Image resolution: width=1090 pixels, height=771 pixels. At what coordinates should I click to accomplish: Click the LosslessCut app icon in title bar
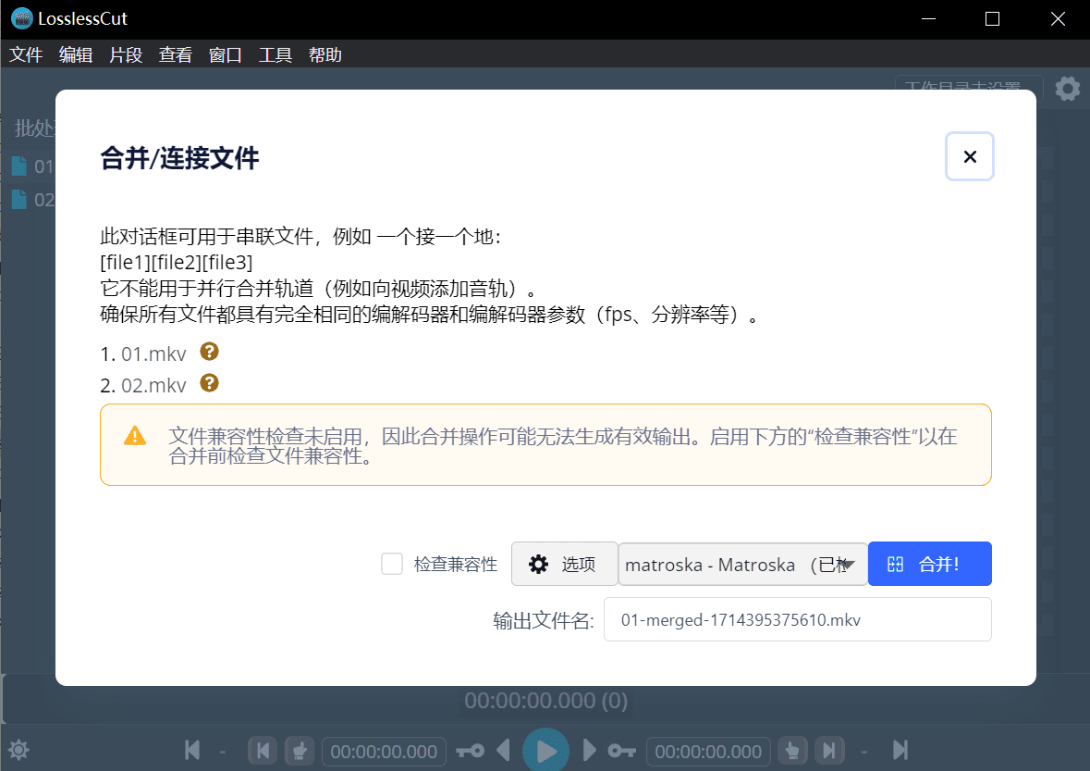[22, 18]
